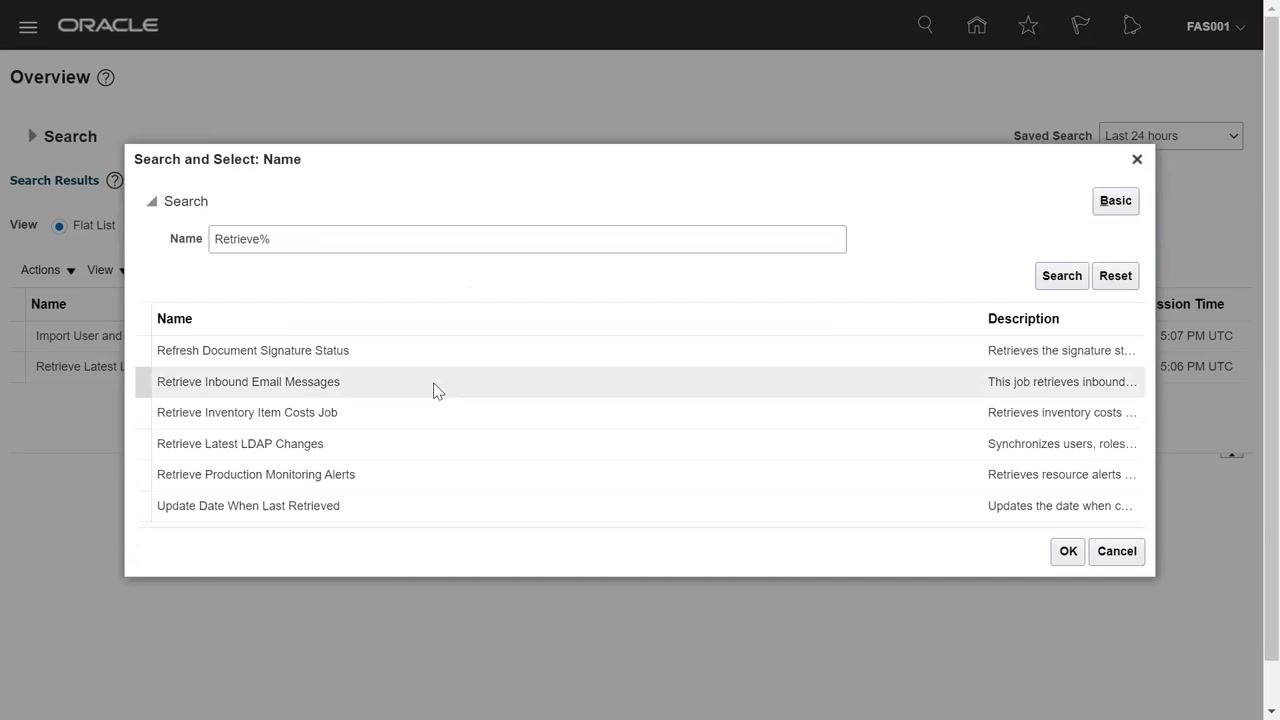
Task: Expand the Overview Search section
Action: point(32,136)
